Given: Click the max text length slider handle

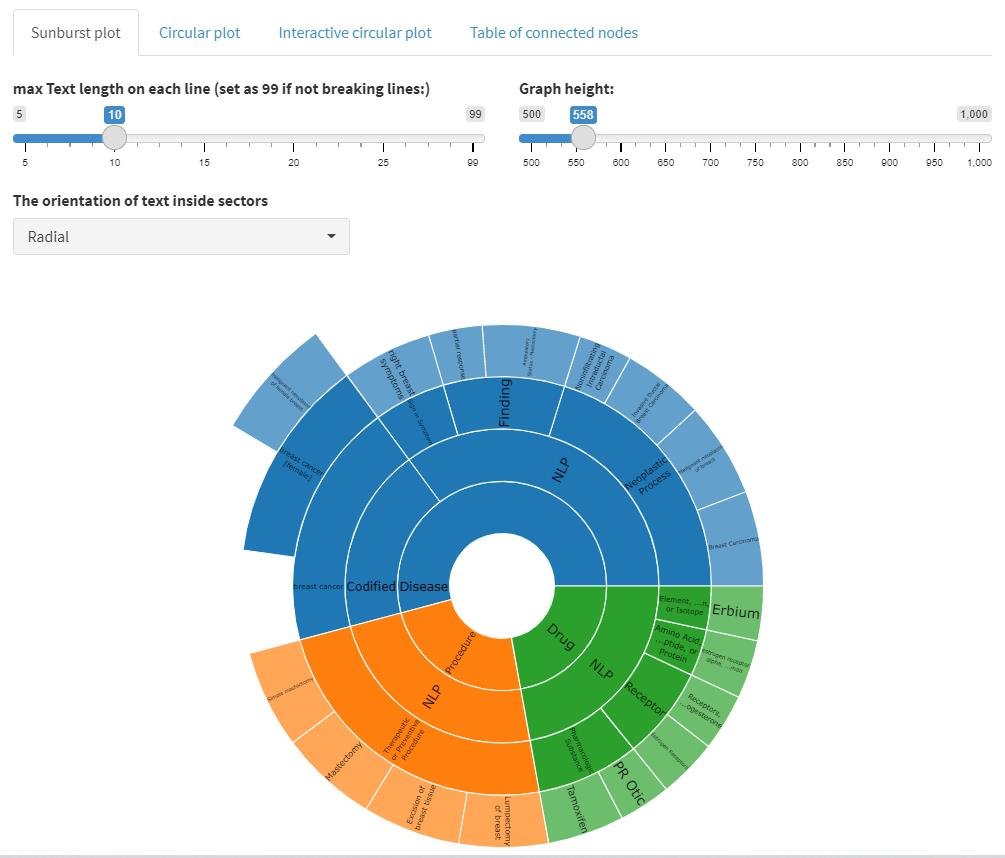Looking at the screenshot, I should 115,138.
